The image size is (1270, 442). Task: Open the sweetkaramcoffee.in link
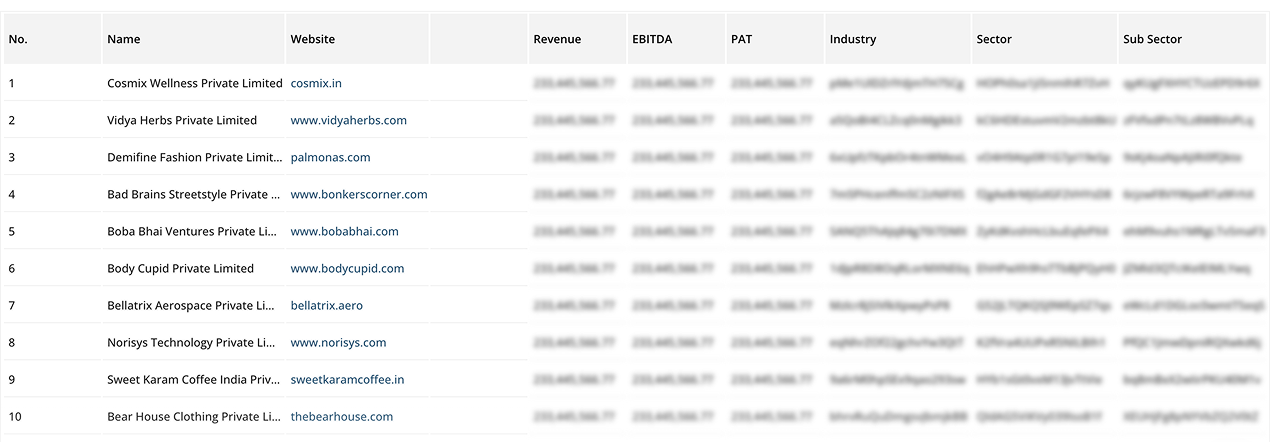pyautogui.click(x=348, y=379)
